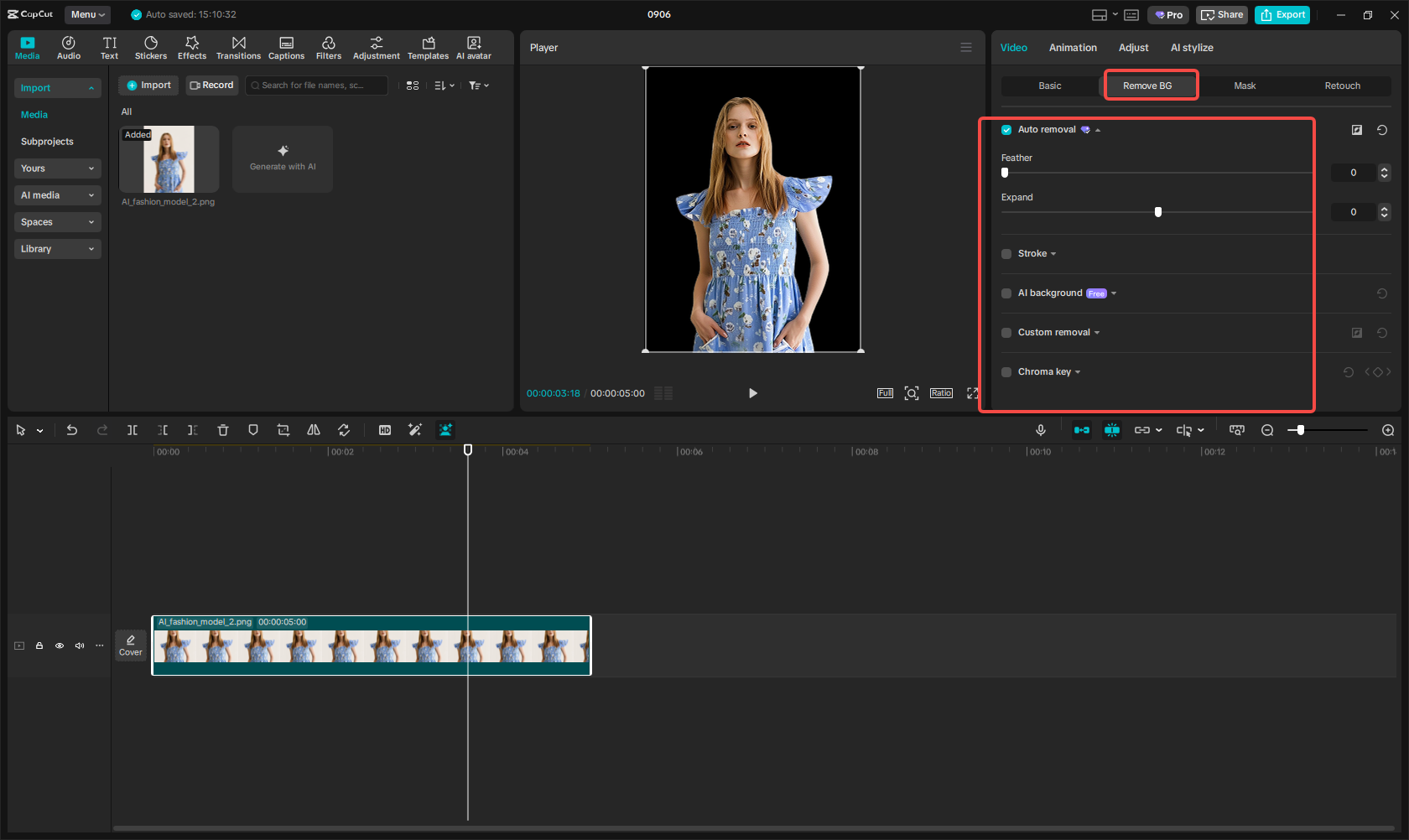Uncheck the Auto removal checkbox
This screenshot has height=840, width=1409.
pos(1006,130)
